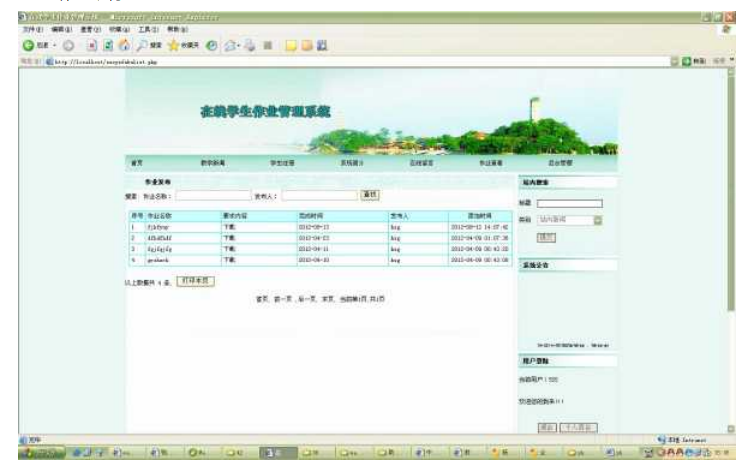The image size is (753, 471).
Task: Click the Mail envelope toolbar icon
Action: [230, 45]
